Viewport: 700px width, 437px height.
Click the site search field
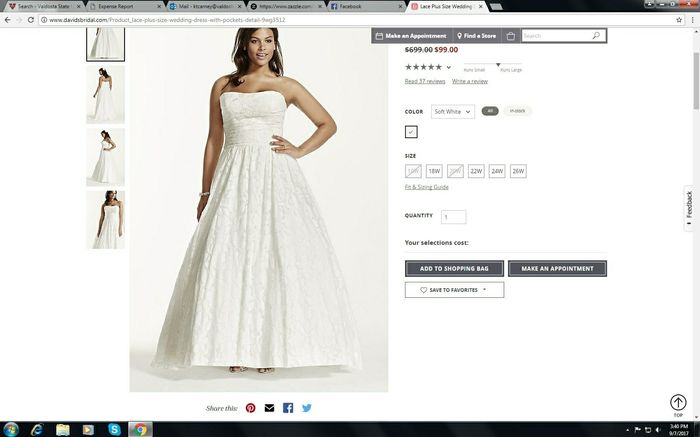pyautogui.click(x=556, y=36)
